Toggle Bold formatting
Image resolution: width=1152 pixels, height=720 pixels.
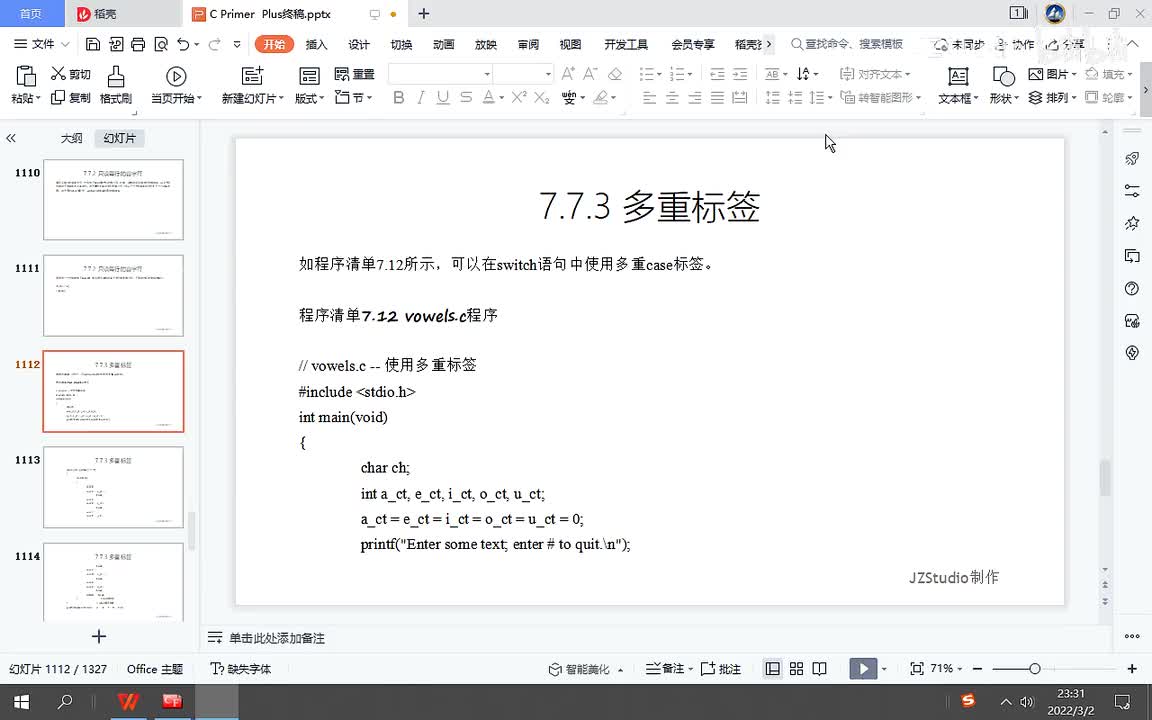[x=398, y=97]
